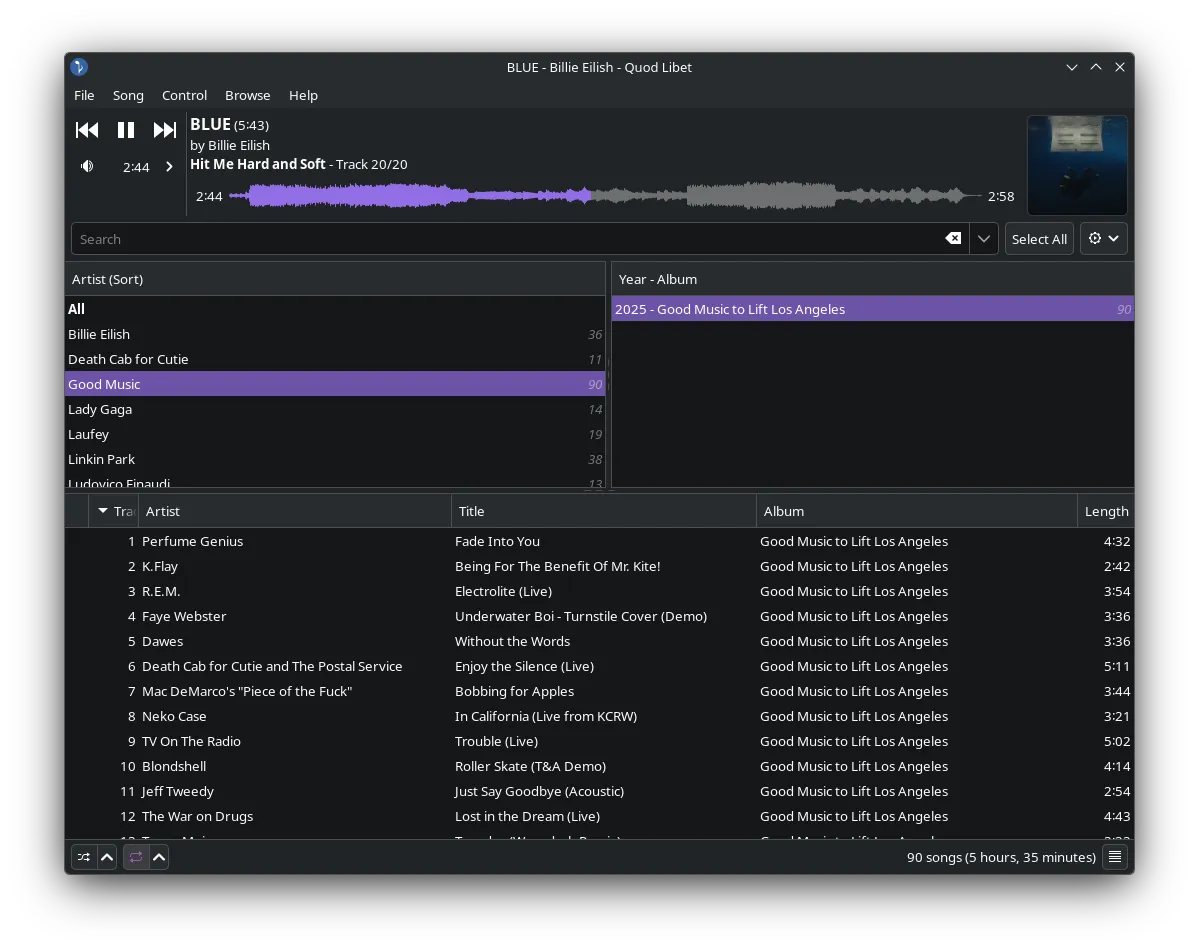Click the 90 songs status bar text
Screen dimensions: 1199x951
[1001, 858]
